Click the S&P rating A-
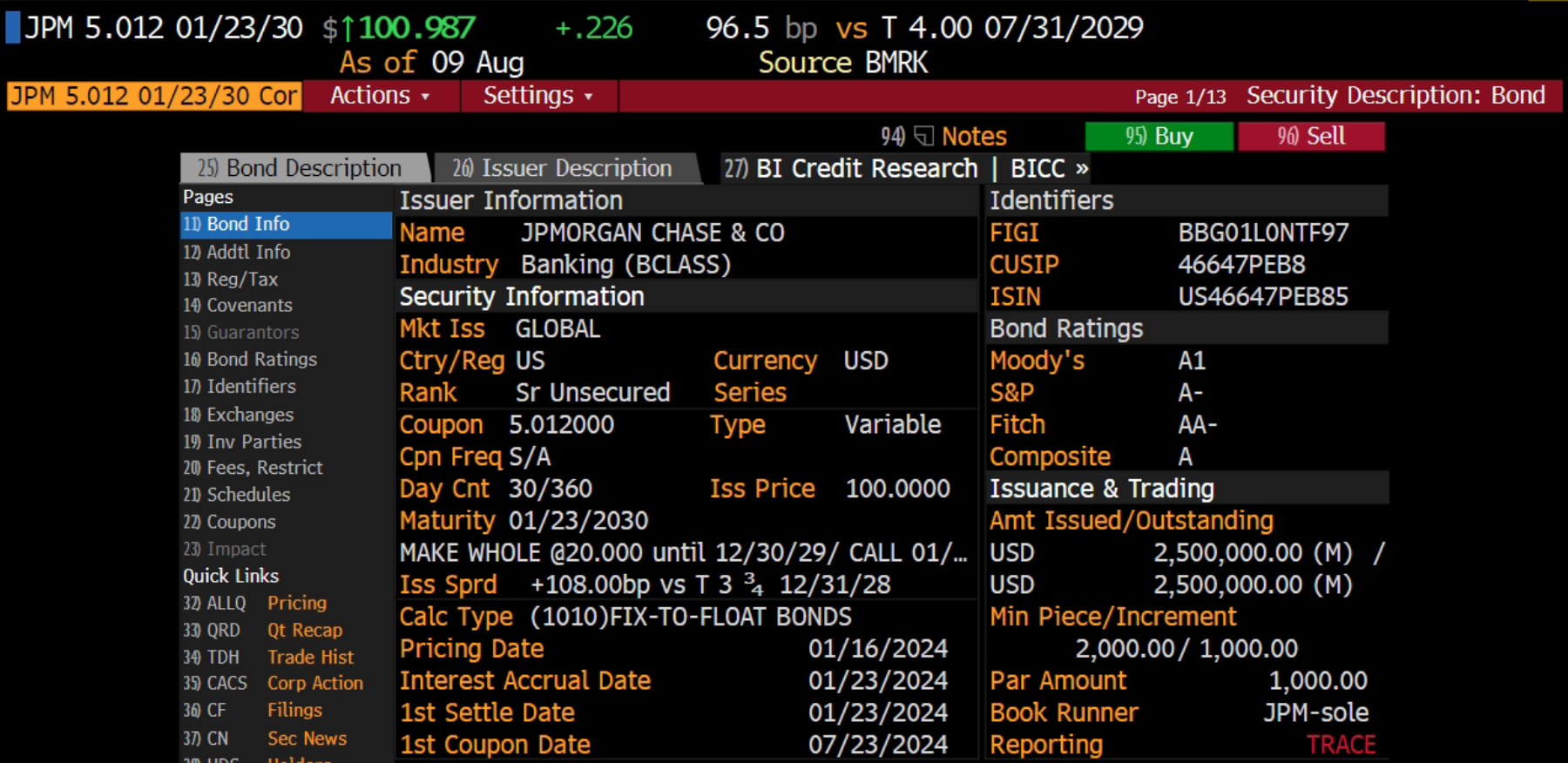Image resolution: width=1568 pixels, height=763 pixels. (1190, 393)
